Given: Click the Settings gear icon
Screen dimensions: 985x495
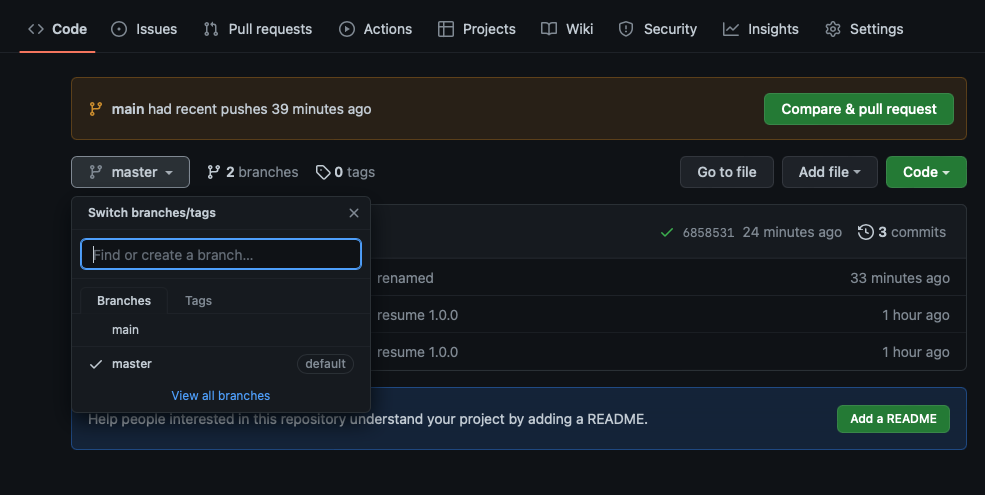Looking at the screenshot, I should (x=833, y=29).
